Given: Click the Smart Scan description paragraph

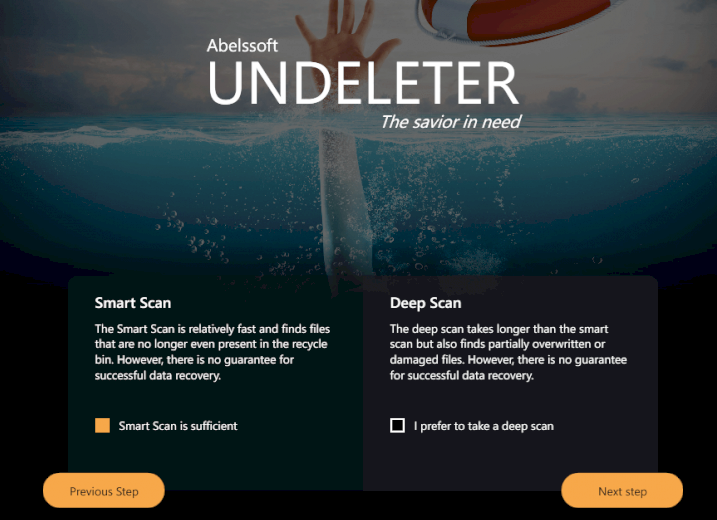Looking at the screenshot, I should point(212,352).
